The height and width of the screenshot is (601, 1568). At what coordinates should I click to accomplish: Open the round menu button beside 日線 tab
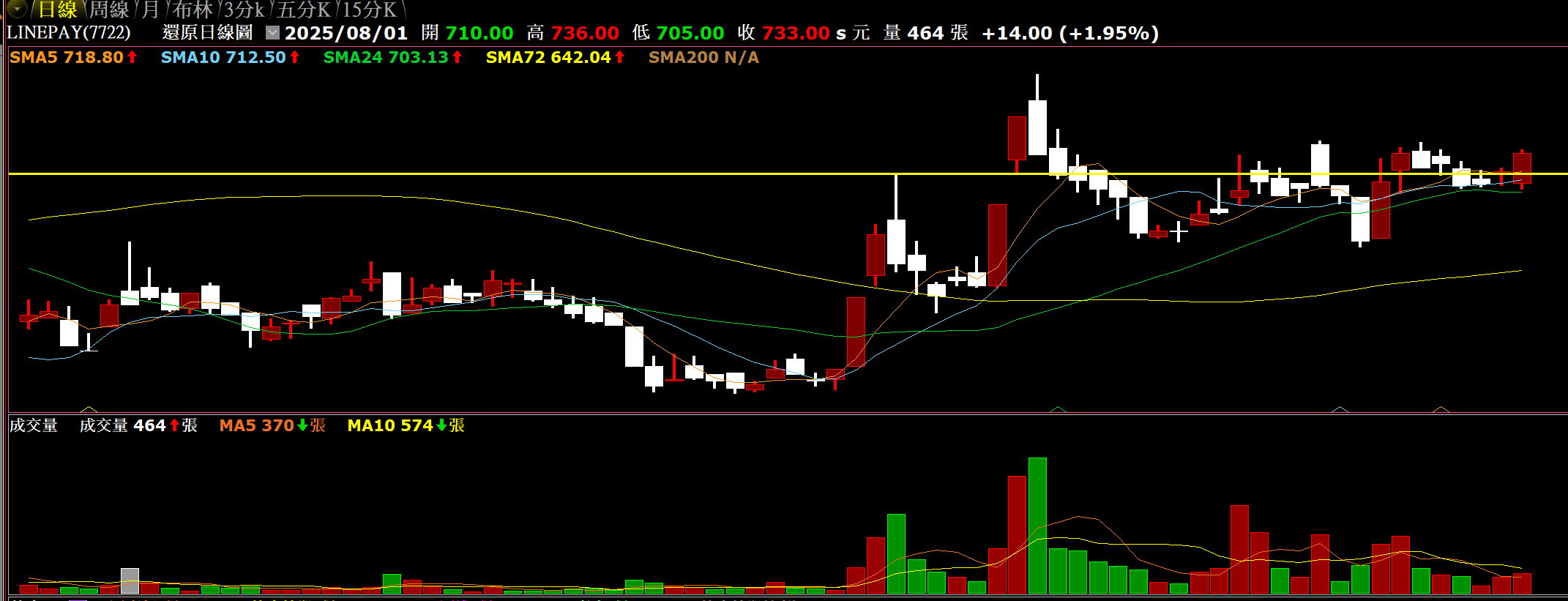(x=17, y=10)
